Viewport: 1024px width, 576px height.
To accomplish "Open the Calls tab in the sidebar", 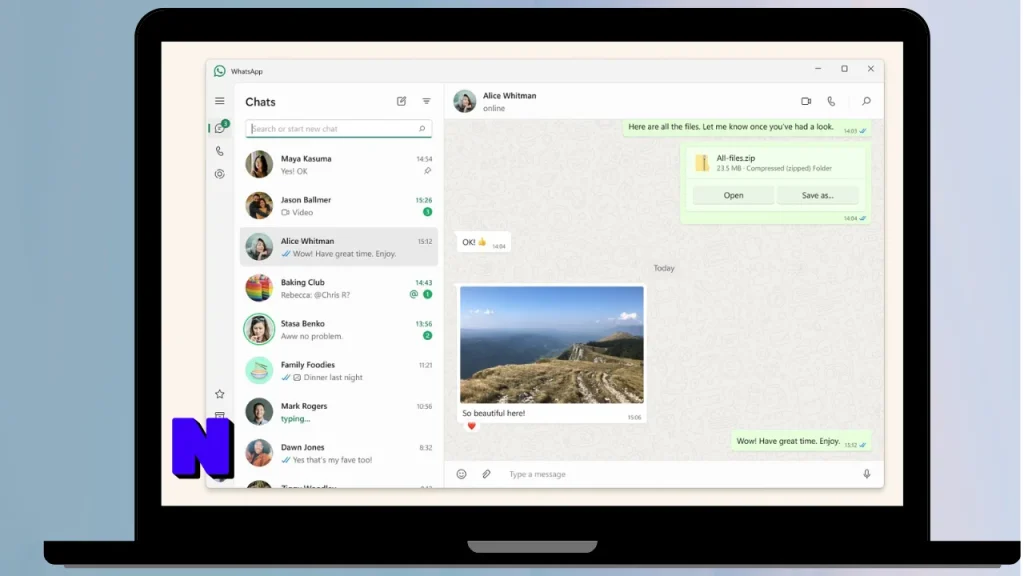I will [x=219, y=151].
